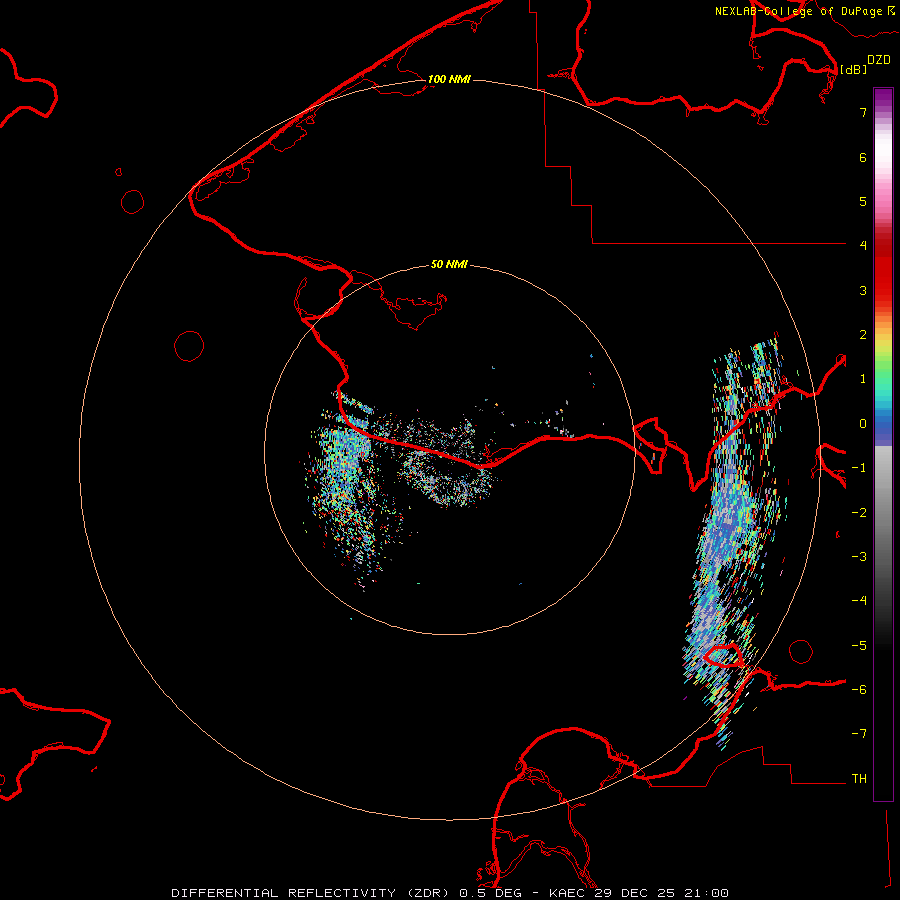This screenshot has height=900, width=900.
Task: Click the -1 value on the scale
Action: pos(859,468)
